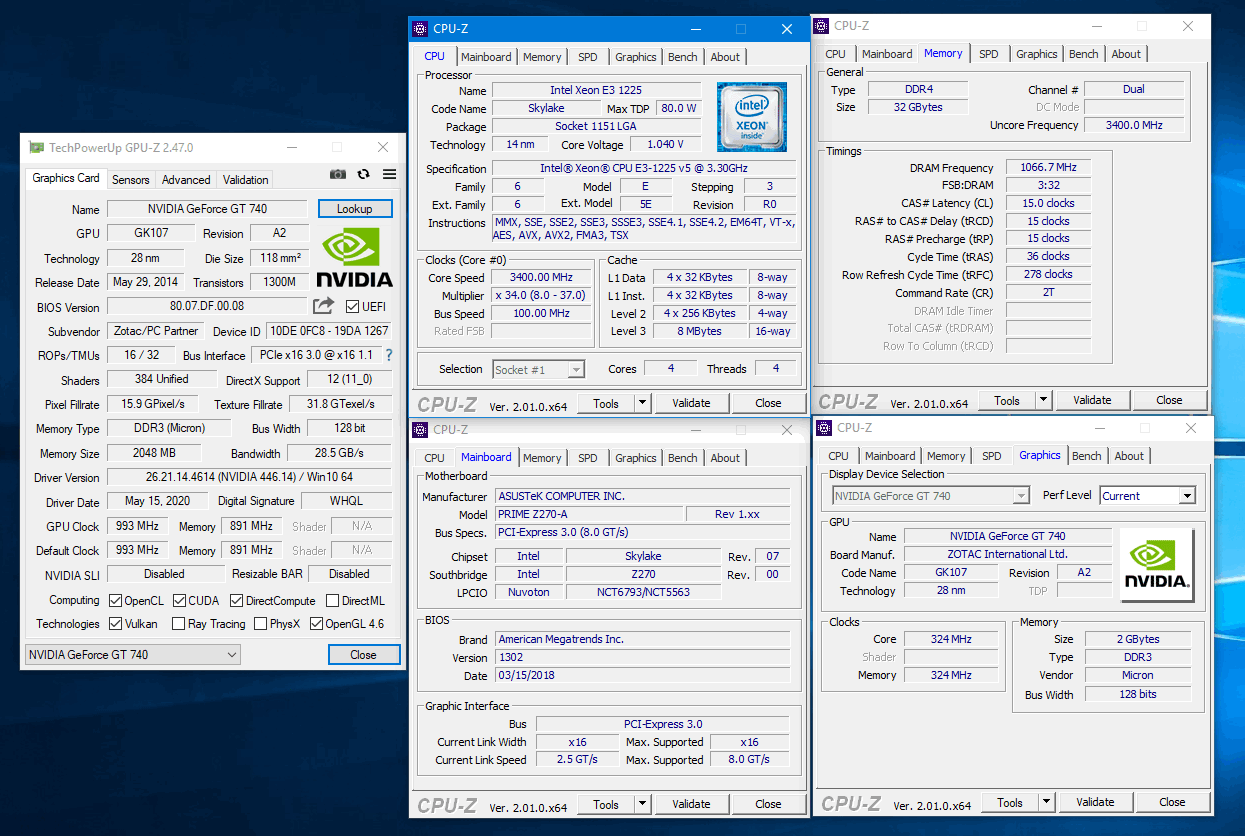Expand Tools arrow in CPU-Z window showing Timings
Image resolution: width=1245 pixels, height=836 pixels.
point(1043,400)
